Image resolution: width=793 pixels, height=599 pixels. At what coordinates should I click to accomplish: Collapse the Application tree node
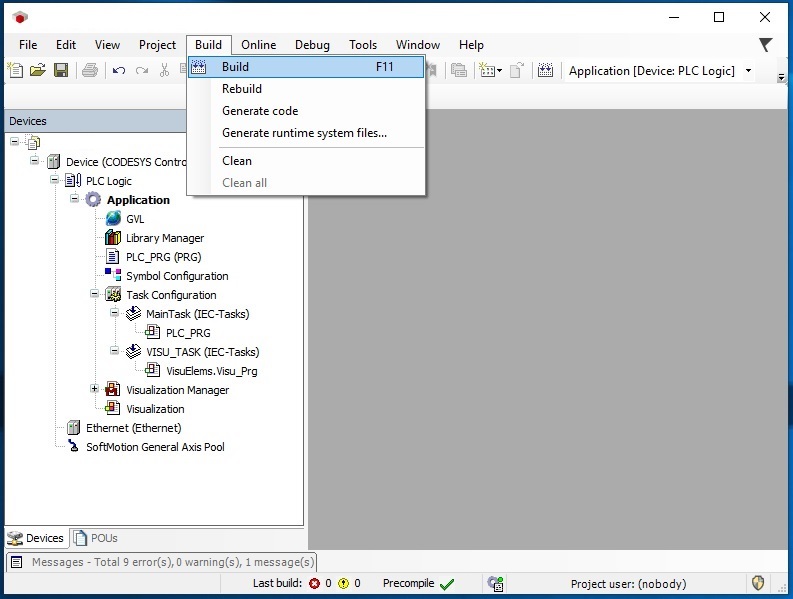74,198
